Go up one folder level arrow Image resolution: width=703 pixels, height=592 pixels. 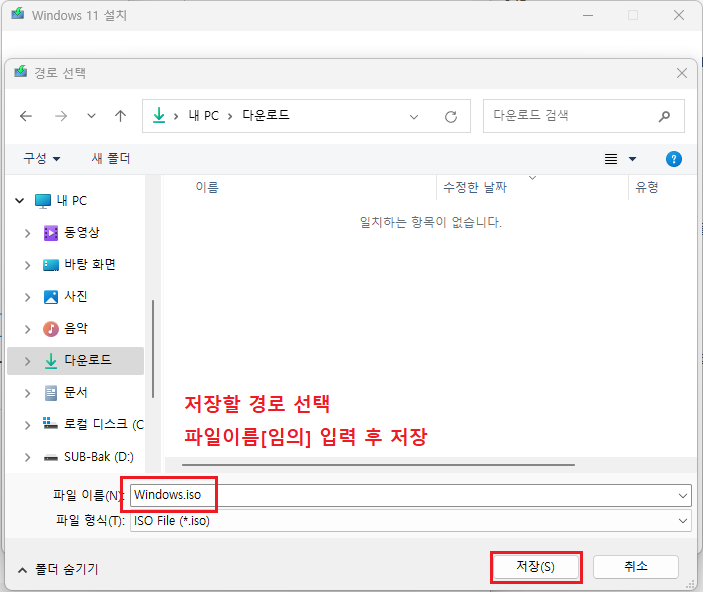click(x=120, y=116)
